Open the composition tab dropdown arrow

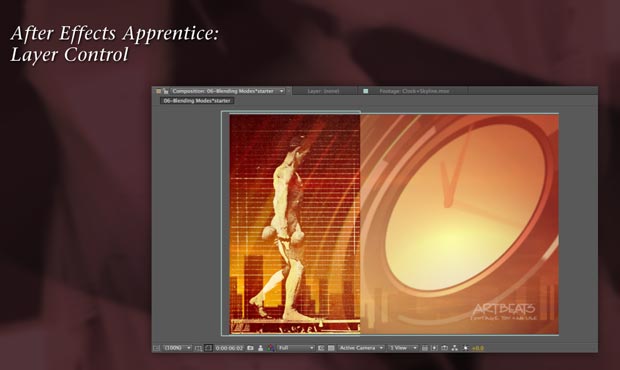(x=282, y=91)
